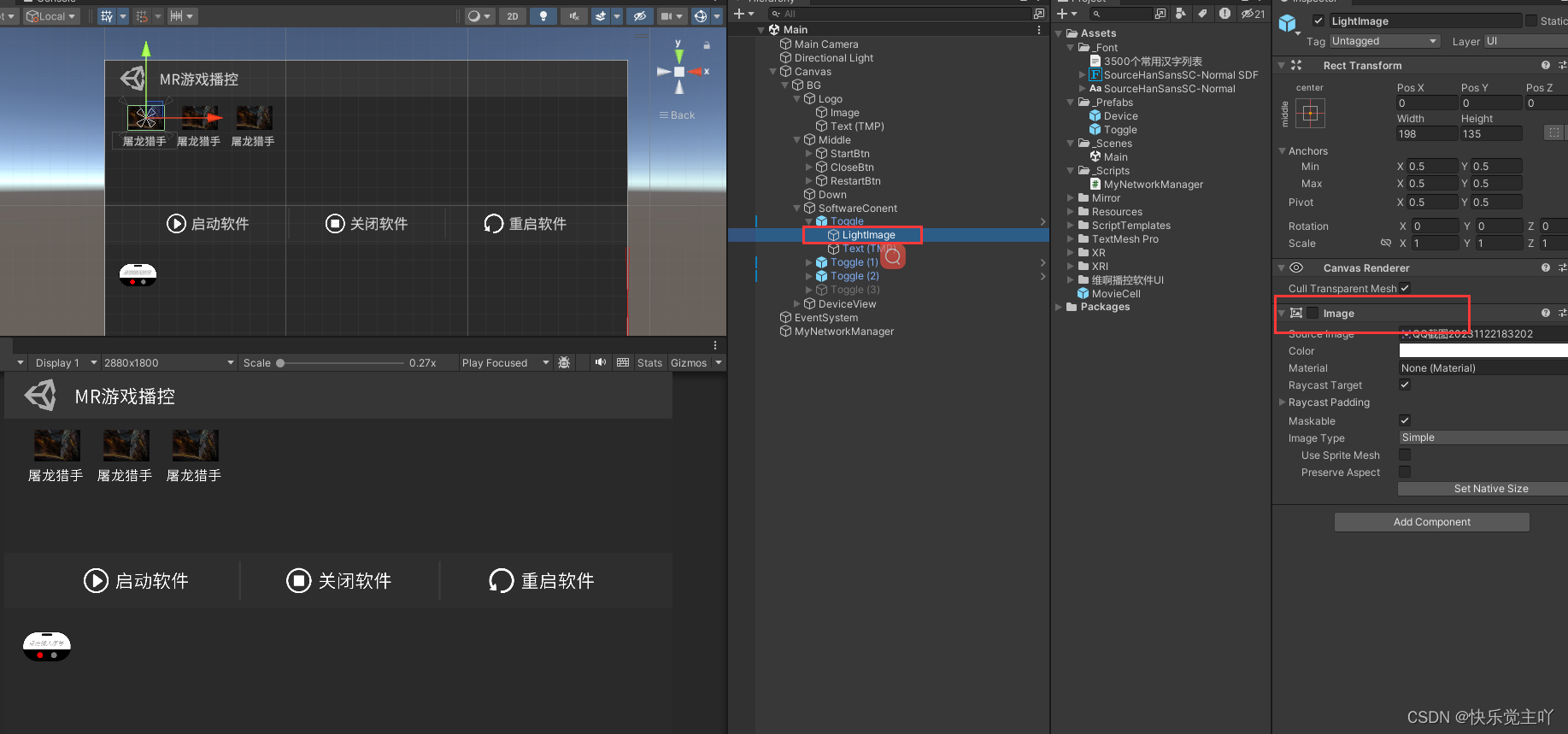Expand Packages folder in Project
Image resolution: width=1568 pixels, height=734 pixels.
click(1059, 308)
